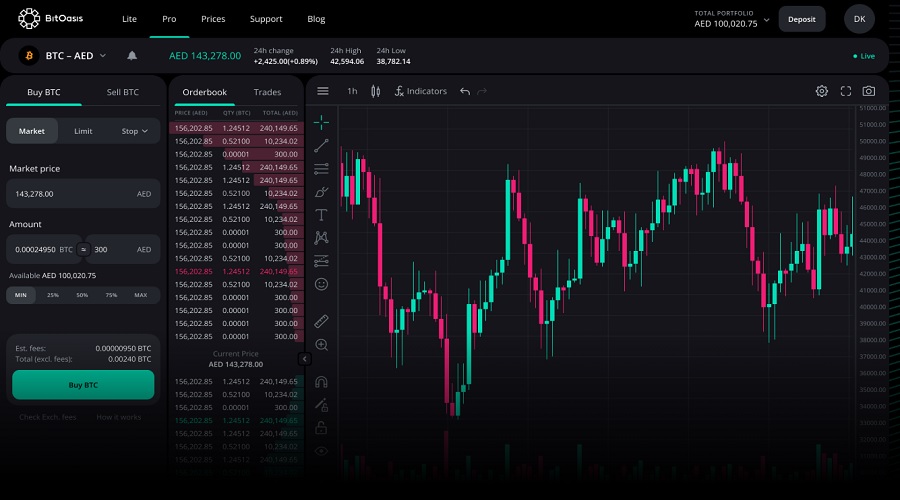Image resolution: width=900 pixels, height=500 pixels.
Task: Change 1h chart timeframe
Action: click(x=352, y=91)
